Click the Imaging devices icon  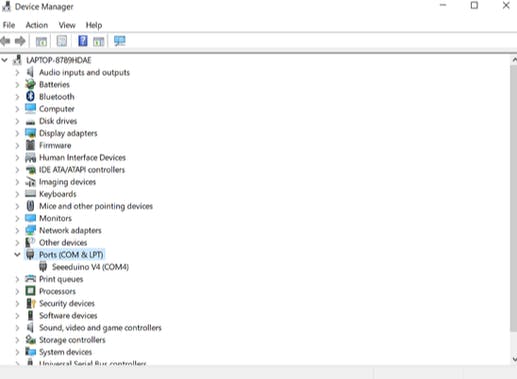pyautogui.click(x=30, y=182)
